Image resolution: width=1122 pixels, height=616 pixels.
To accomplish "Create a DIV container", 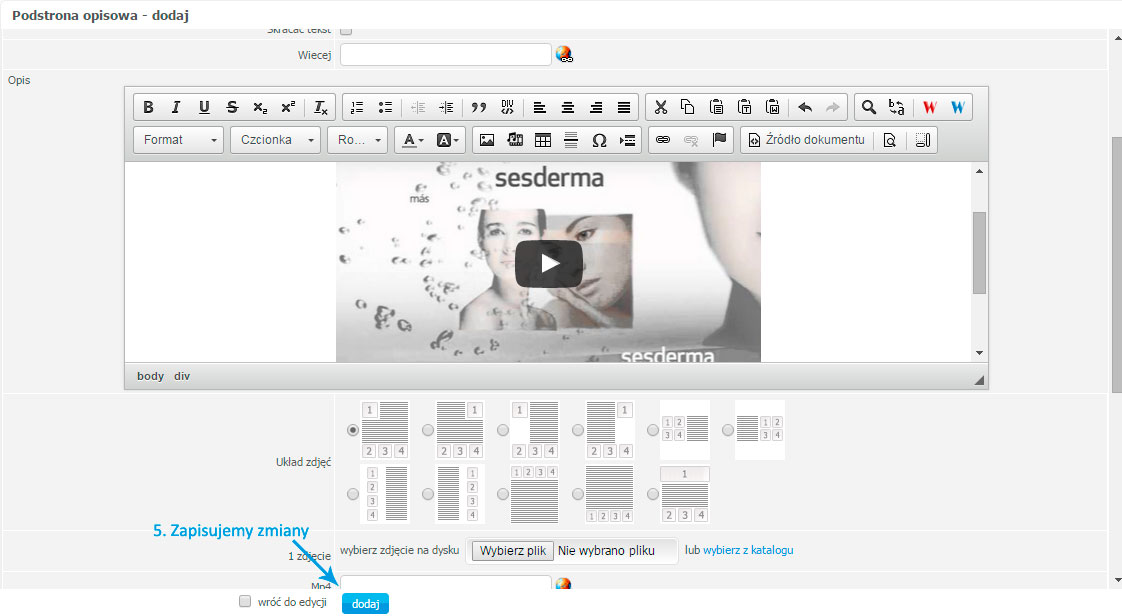I will point(507,107).
